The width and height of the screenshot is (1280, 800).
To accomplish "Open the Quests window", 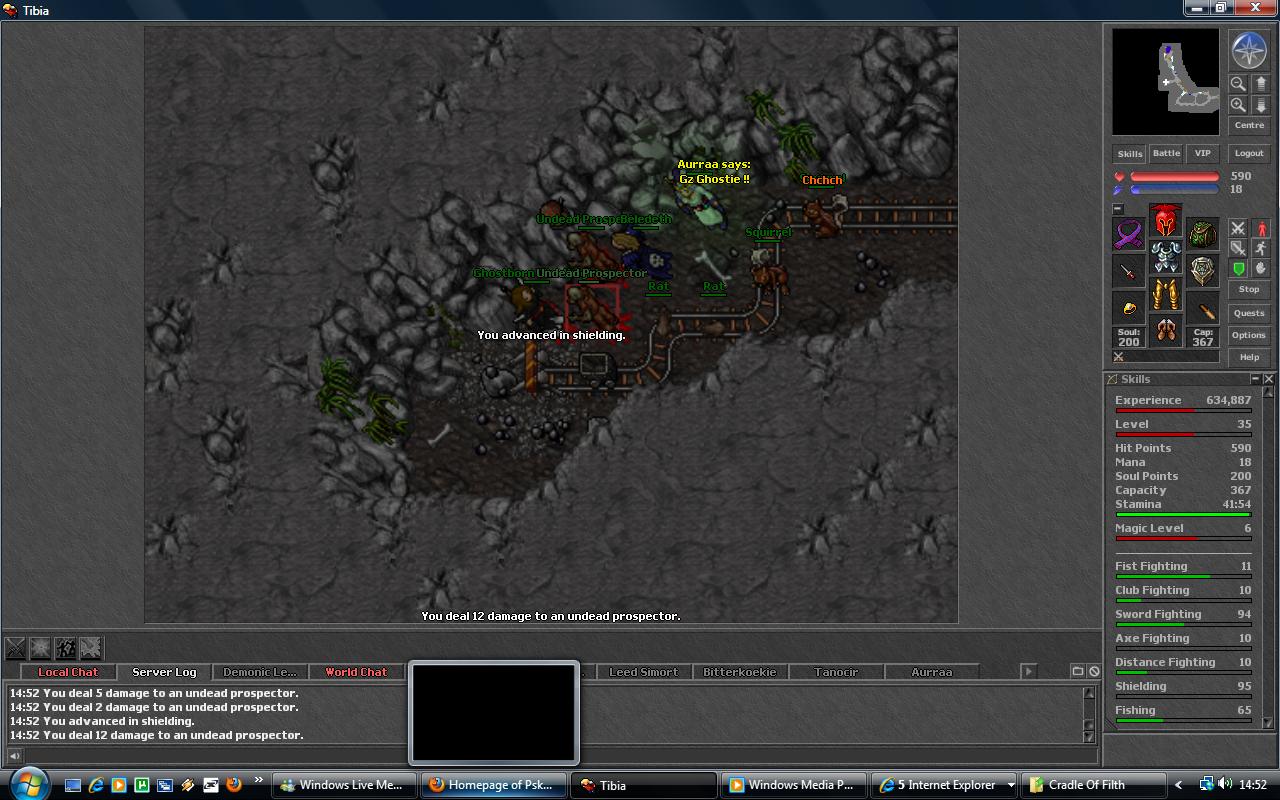I will click(x=1249, y=313).
